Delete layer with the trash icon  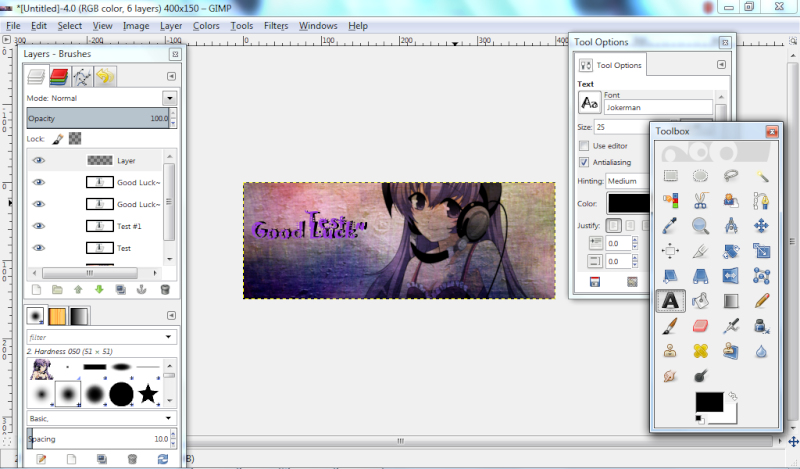(x=165, y=290)
